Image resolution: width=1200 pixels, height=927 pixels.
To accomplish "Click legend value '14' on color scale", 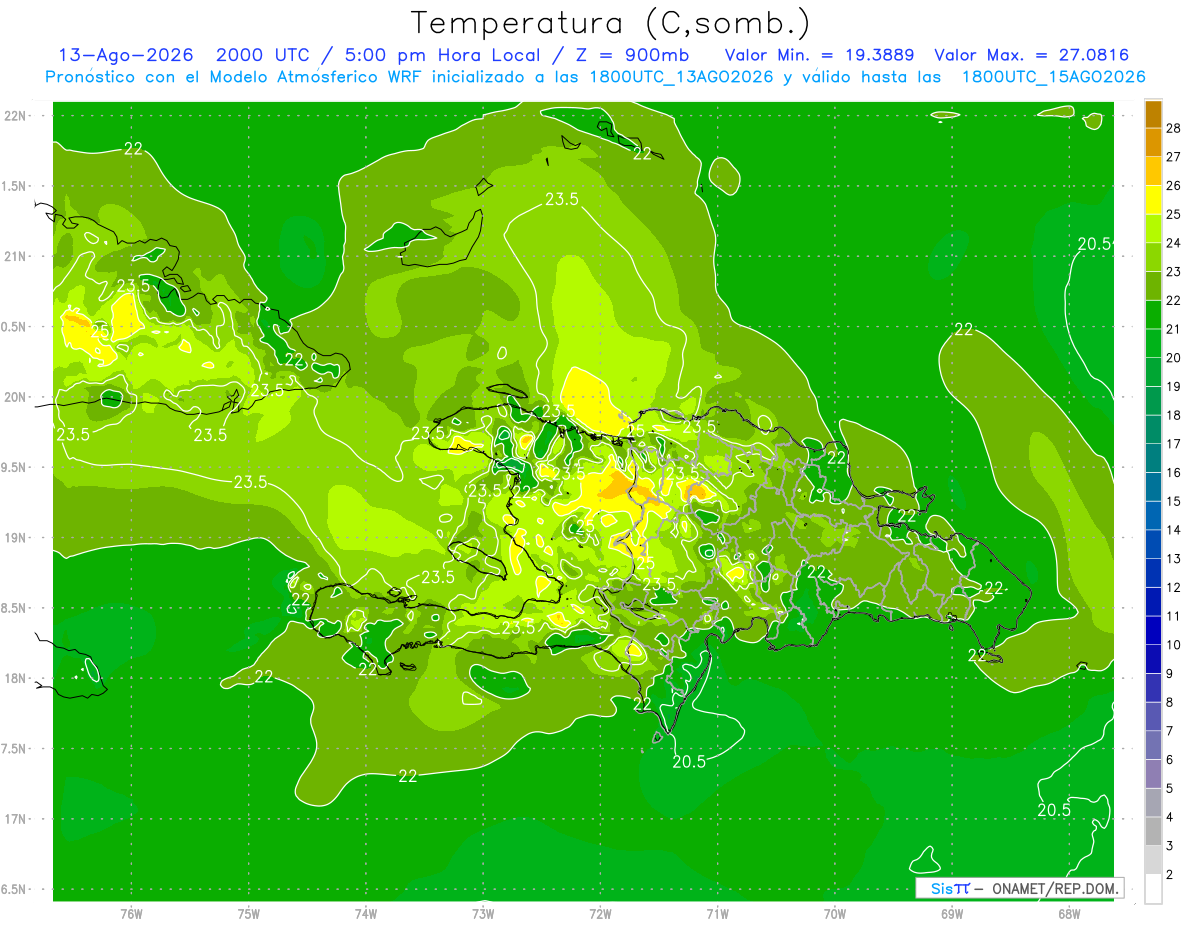I will (1175, 530).
